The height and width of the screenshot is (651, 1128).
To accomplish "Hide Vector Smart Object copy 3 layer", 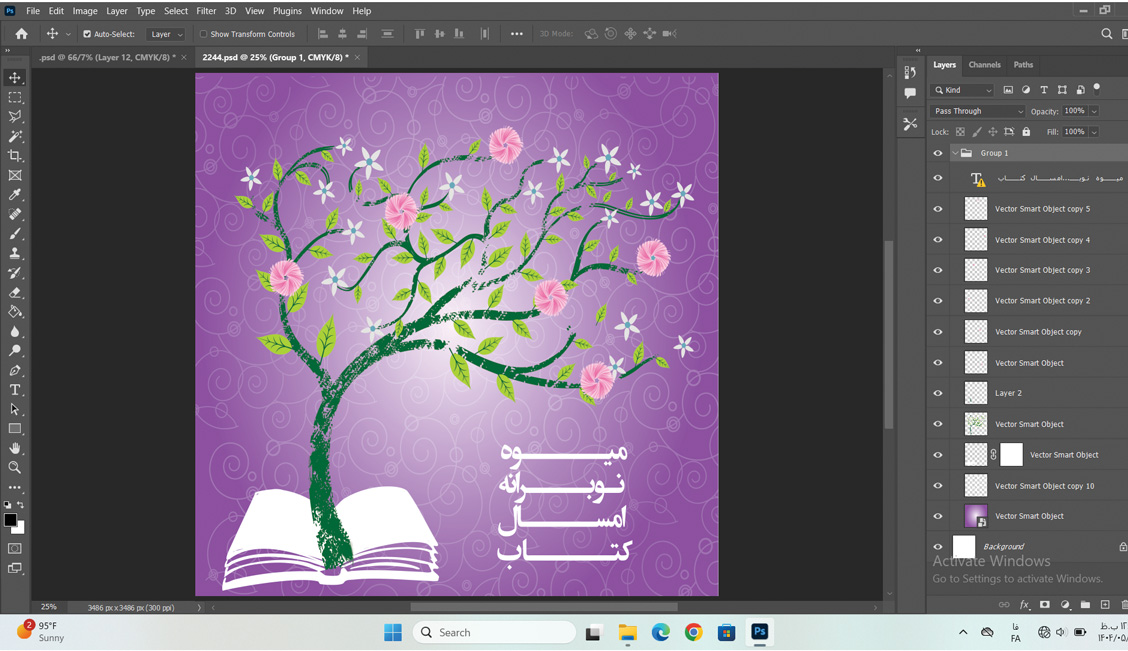I will [937, 270].
